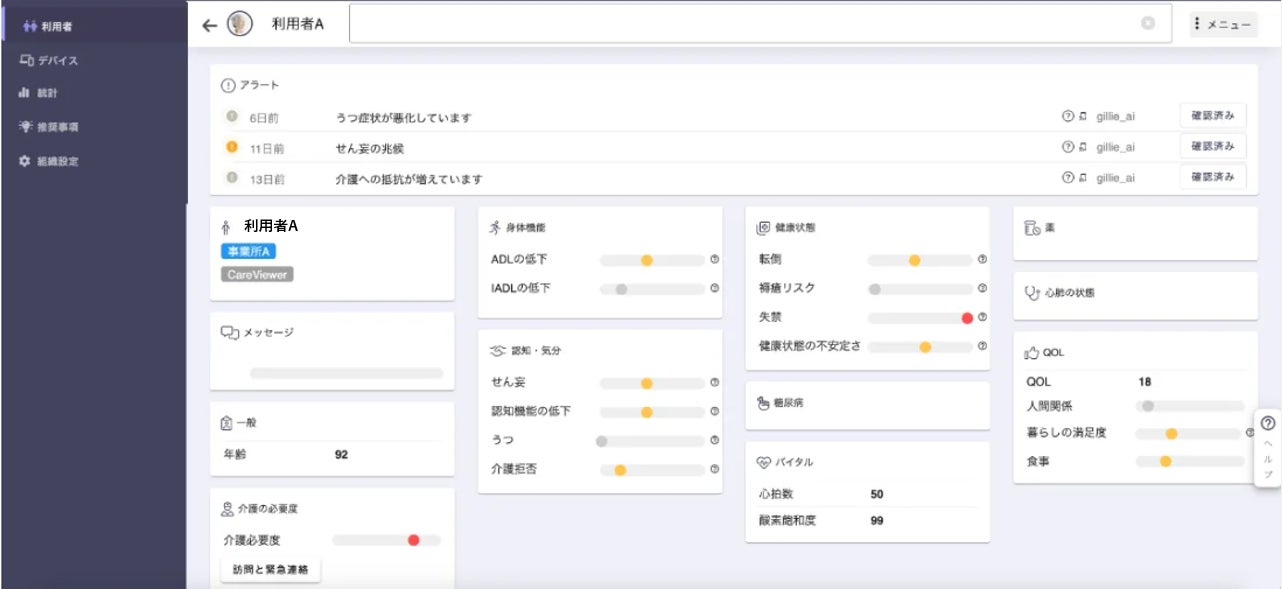Click the 訪問と緊急連絡 button
Screen dimensions: 1282x589
pyautogui.click(x=270, y=569)
